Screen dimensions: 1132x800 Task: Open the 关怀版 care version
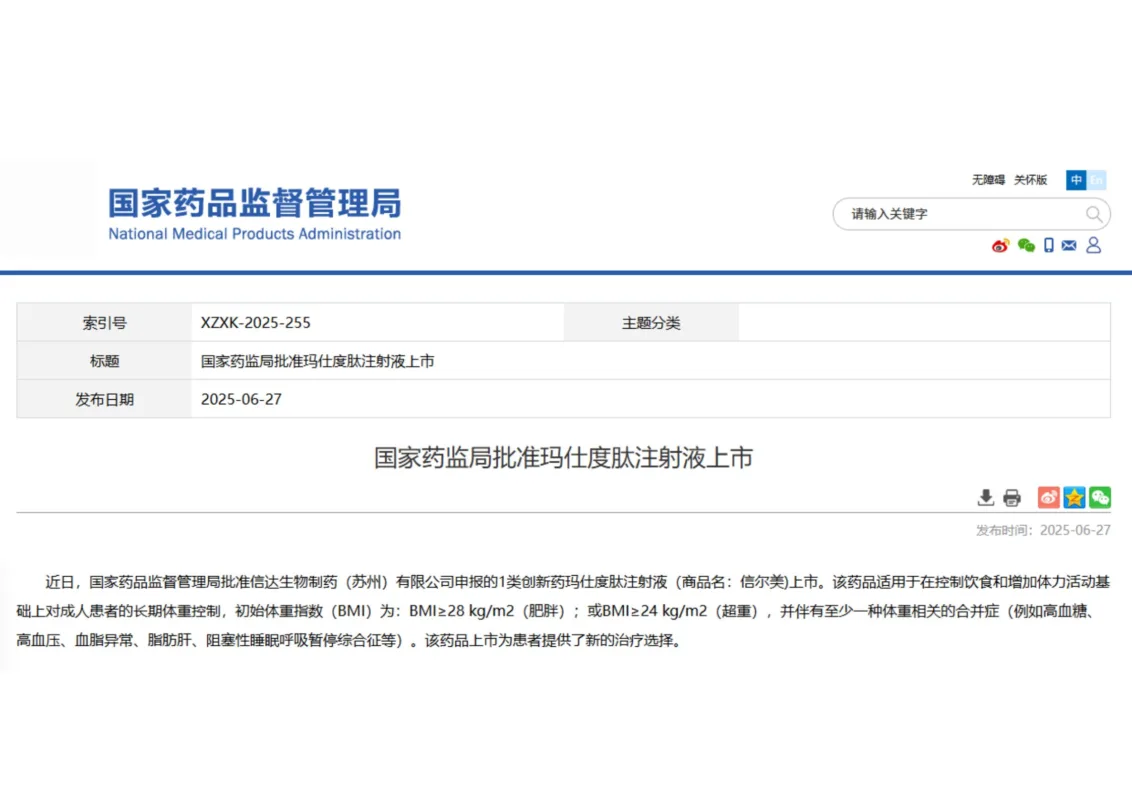[1030, 180]
